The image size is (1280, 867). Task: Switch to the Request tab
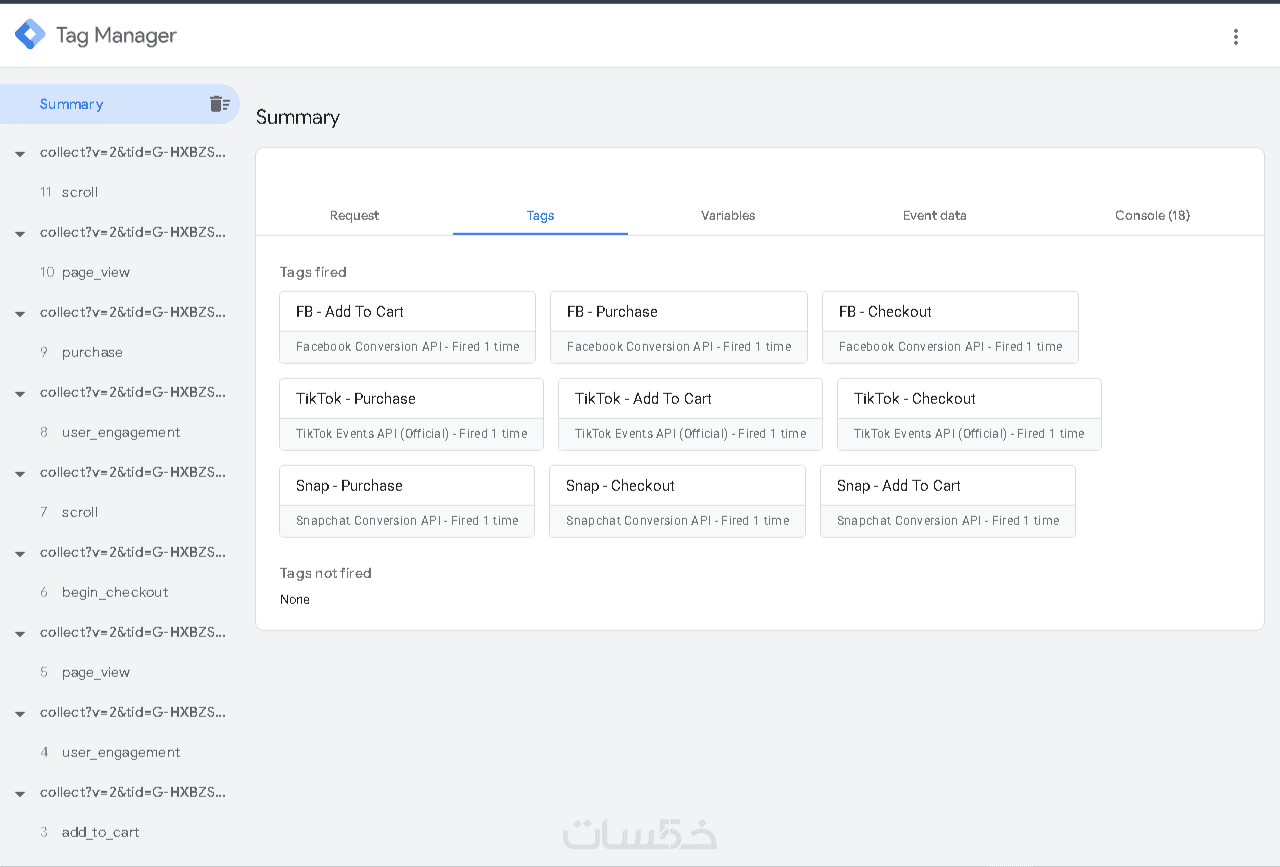355,215
